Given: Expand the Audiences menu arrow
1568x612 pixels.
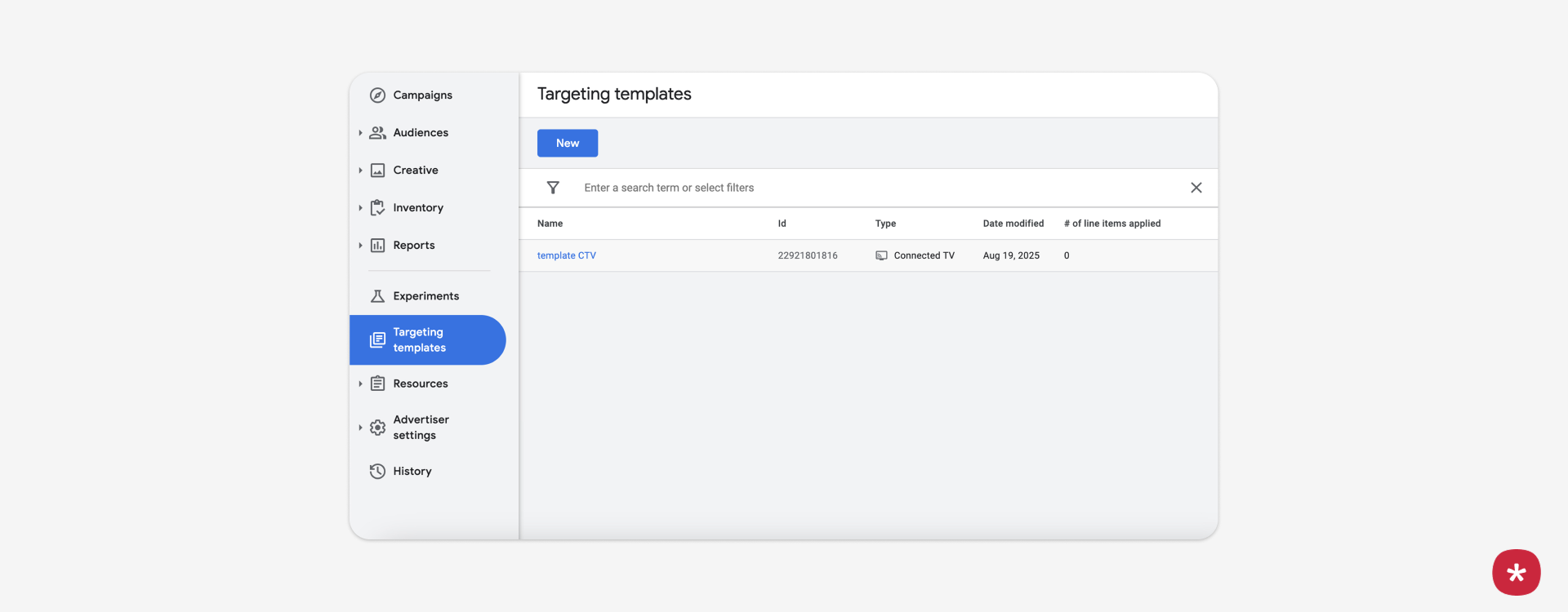Looking at the screenshot, I should tap(360, 133).
